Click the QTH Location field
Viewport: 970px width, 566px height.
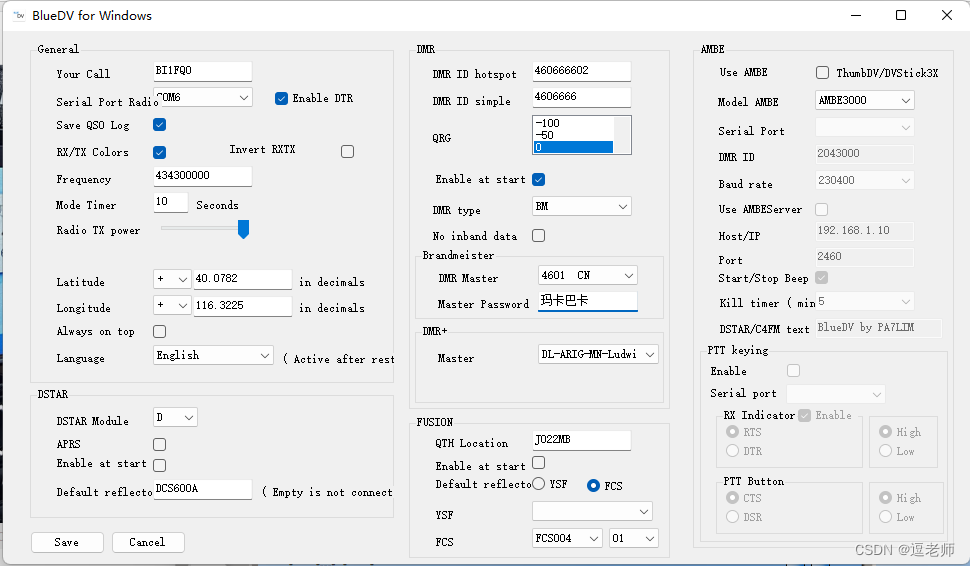[x=582, y=440]
